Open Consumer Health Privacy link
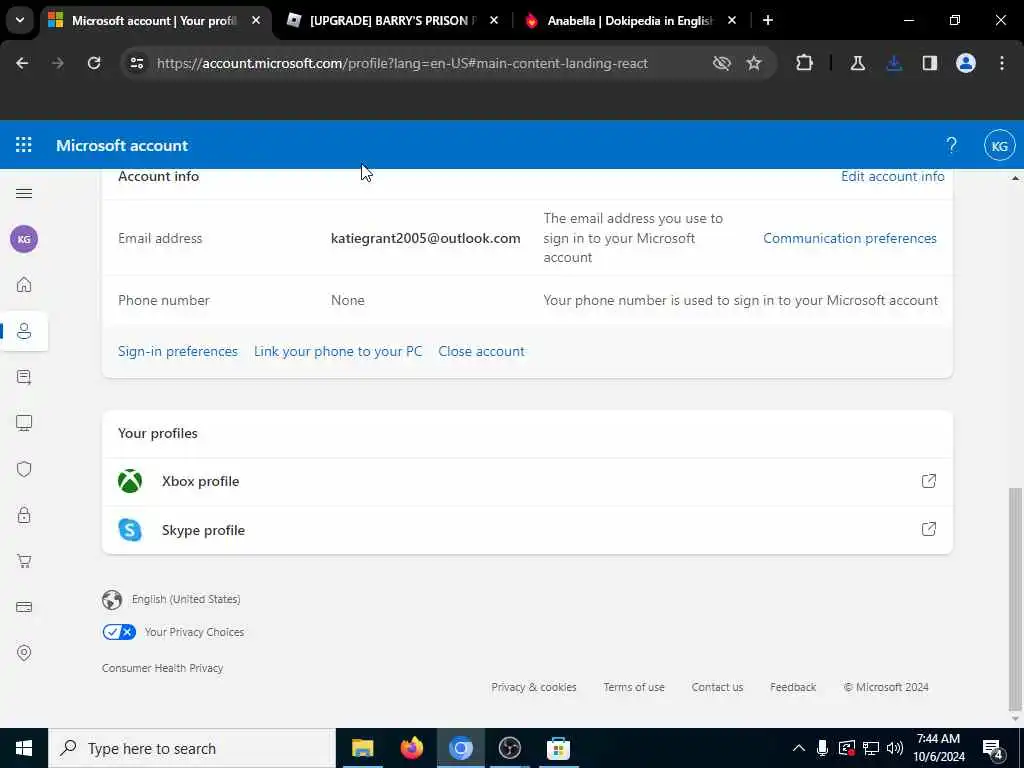The image size is (1024, 768). pos(163,668)
